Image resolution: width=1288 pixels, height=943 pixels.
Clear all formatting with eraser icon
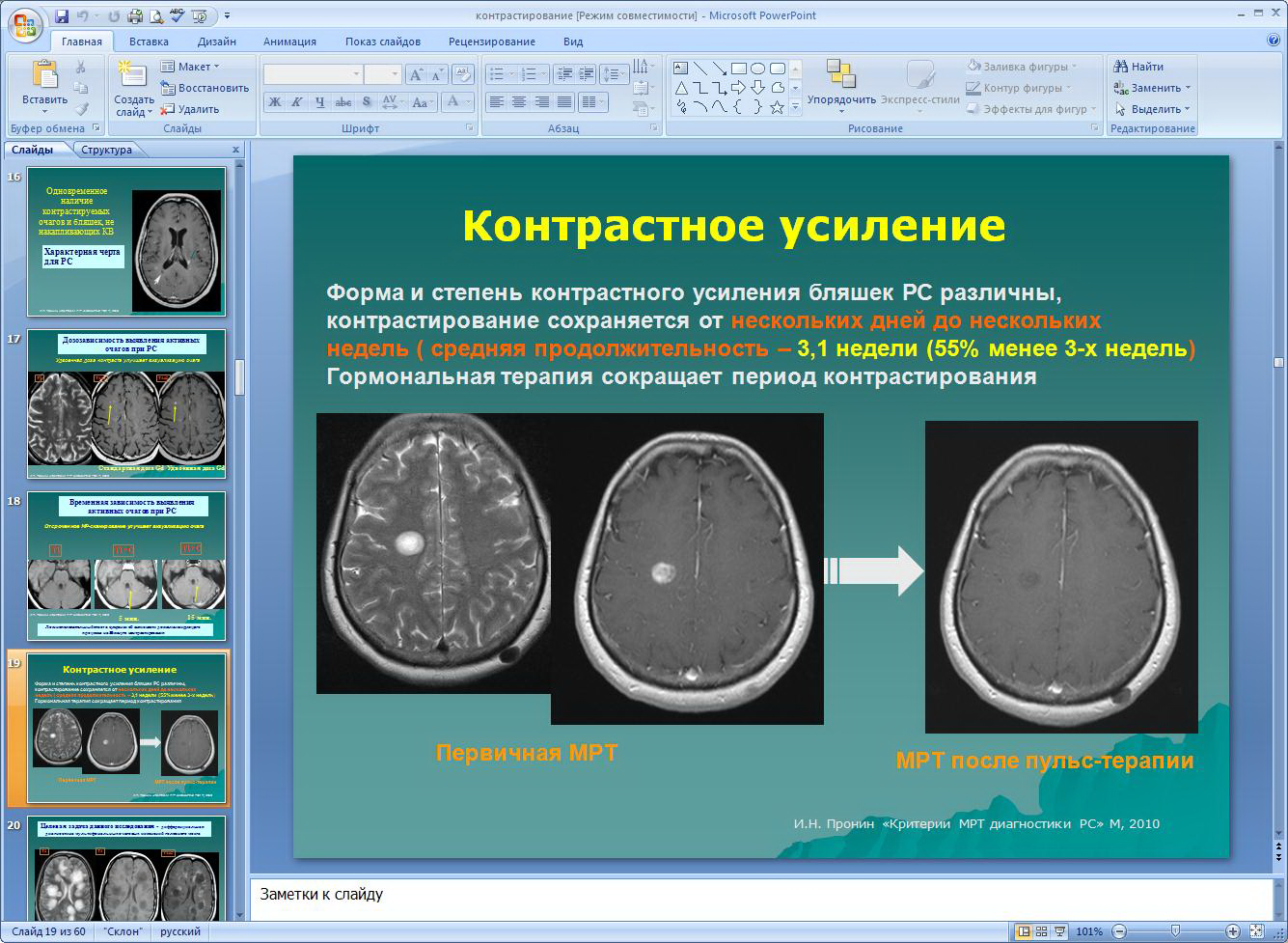click(x=463, y=74)
